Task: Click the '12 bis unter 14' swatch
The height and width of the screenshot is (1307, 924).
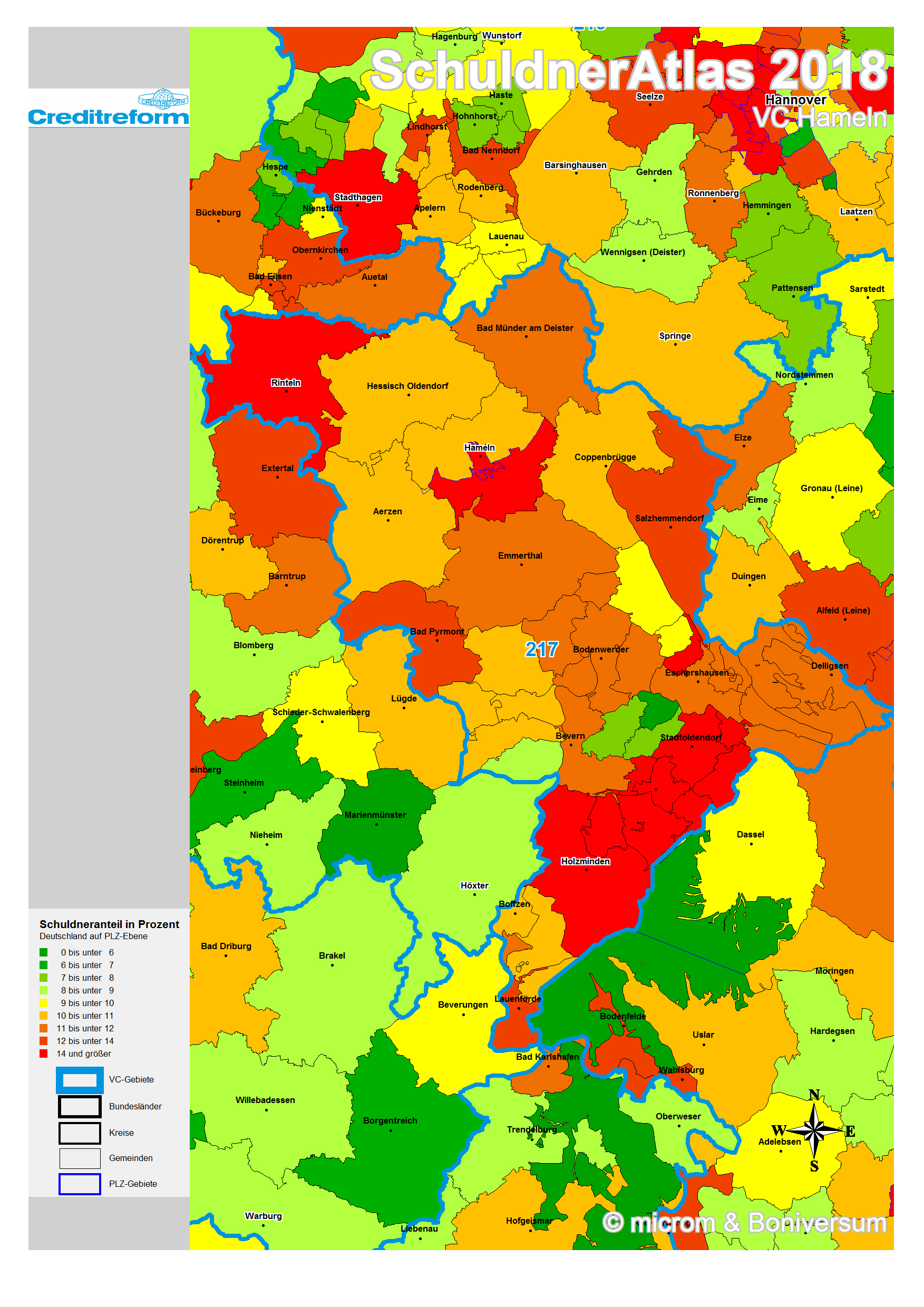Action: 43,1040
